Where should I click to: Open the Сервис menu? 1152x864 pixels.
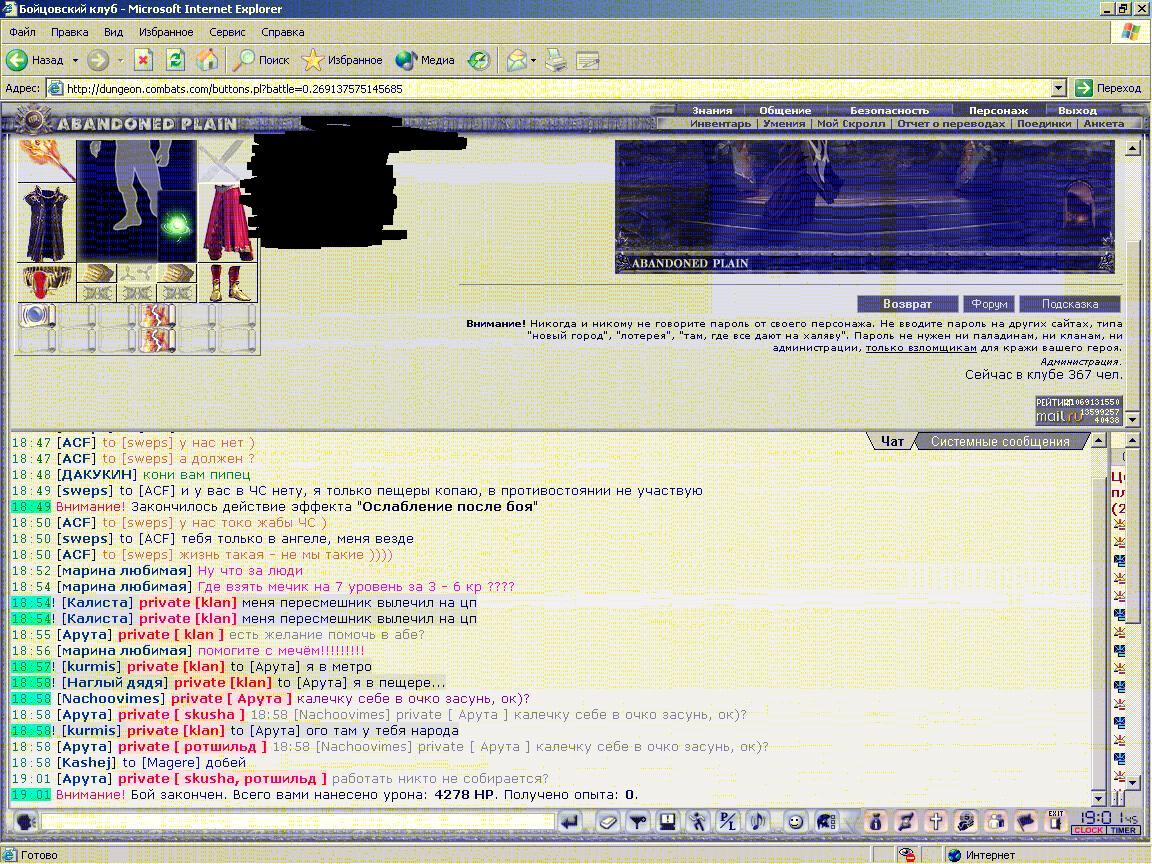coord(227,32)
